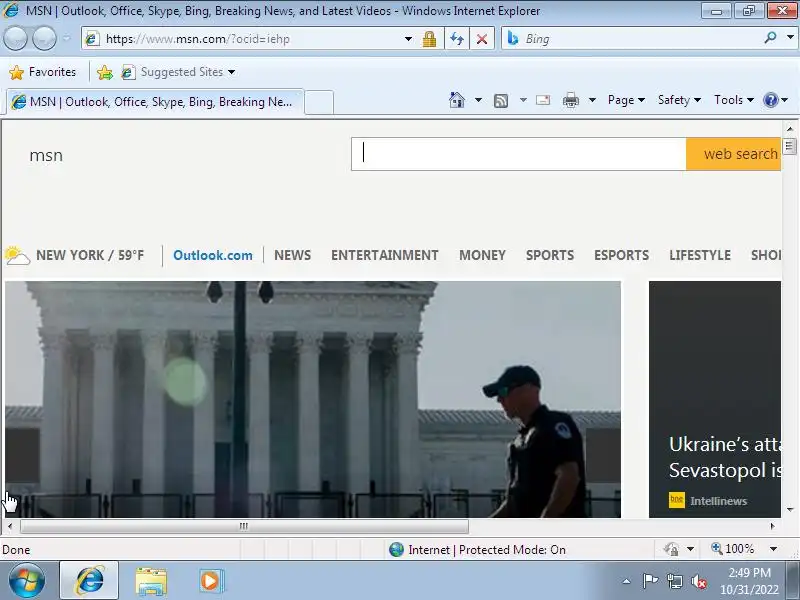Click the MSN web search input field
The width and height of the screenshot is (800, 600).
518,154
